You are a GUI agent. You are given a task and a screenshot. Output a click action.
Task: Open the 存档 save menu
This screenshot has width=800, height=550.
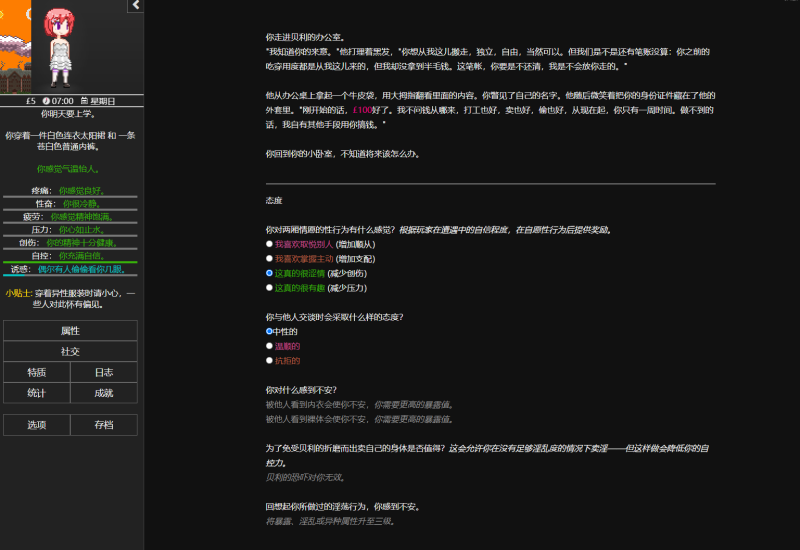[104, 425]
